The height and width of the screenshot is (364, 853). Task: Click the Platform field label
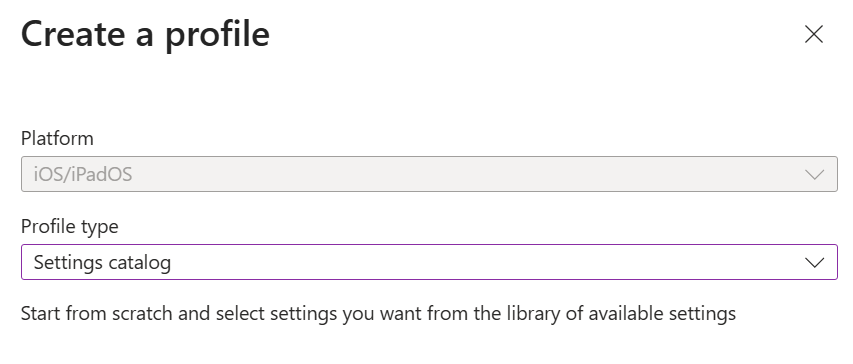point(57,138)
